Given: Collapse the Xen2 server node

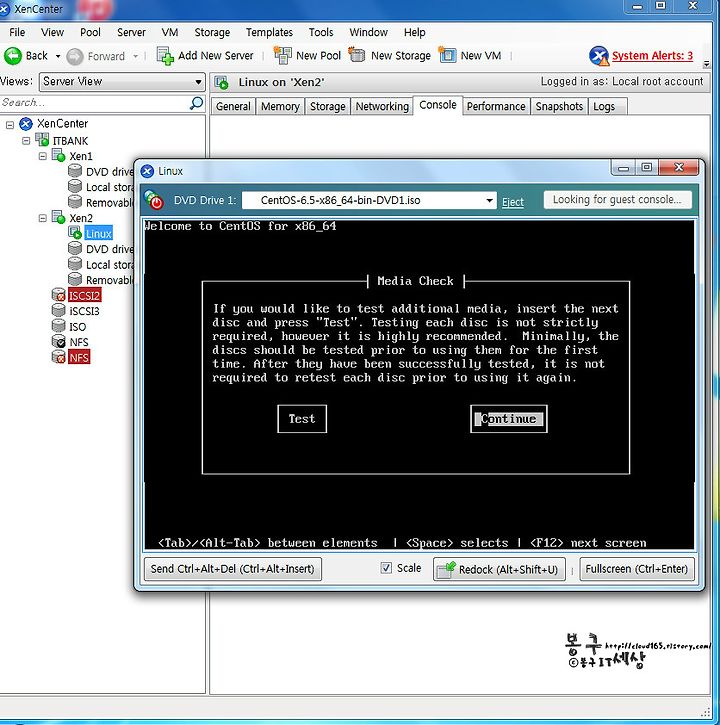Looking at the screenshot, I should tap(43, 218).
